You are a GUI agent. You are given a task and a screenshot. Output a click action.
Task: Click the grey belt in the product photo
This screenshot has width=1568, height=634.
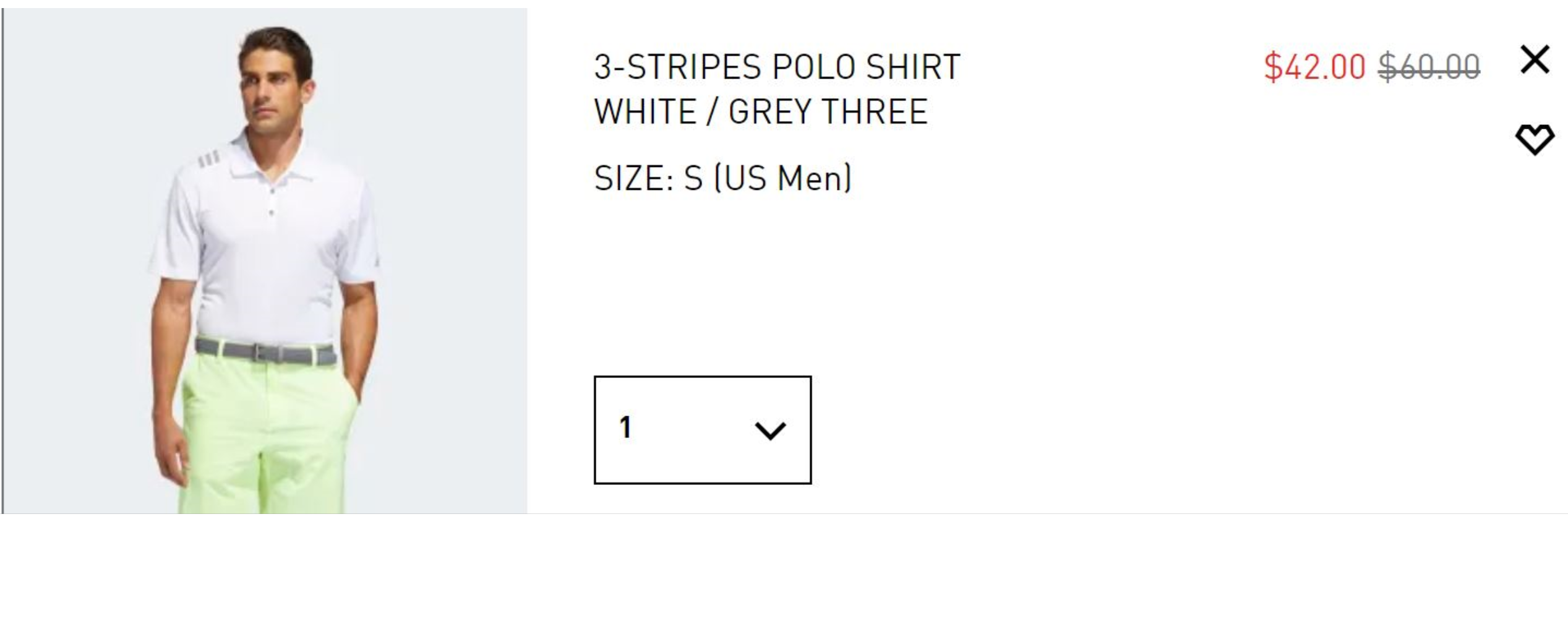pos(266,351)
